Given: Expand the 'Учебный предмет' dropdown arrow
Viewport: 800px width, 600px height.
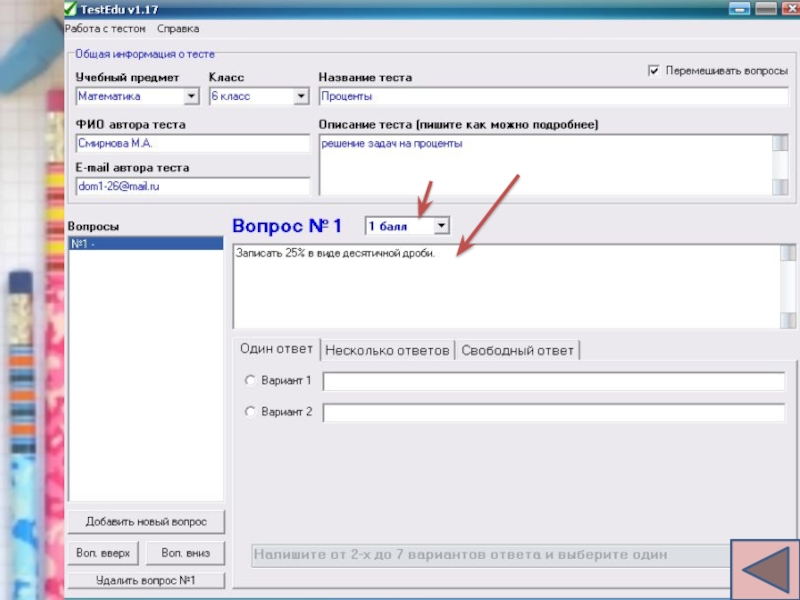Looking at the screenshot, I should coord(191,96).
